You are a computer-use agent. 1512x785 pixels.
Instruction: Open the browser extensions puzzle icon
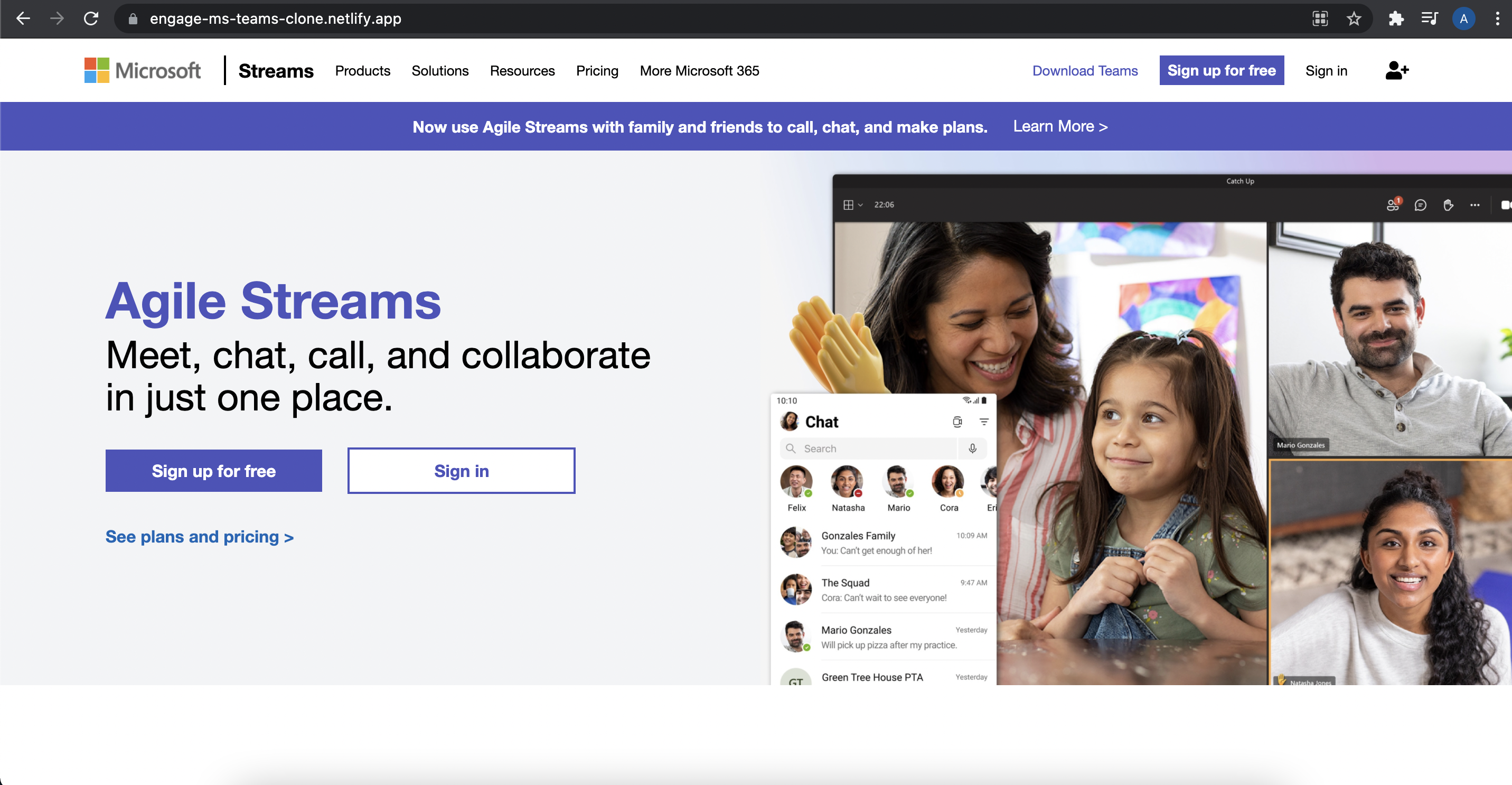tap(1396, 19)
